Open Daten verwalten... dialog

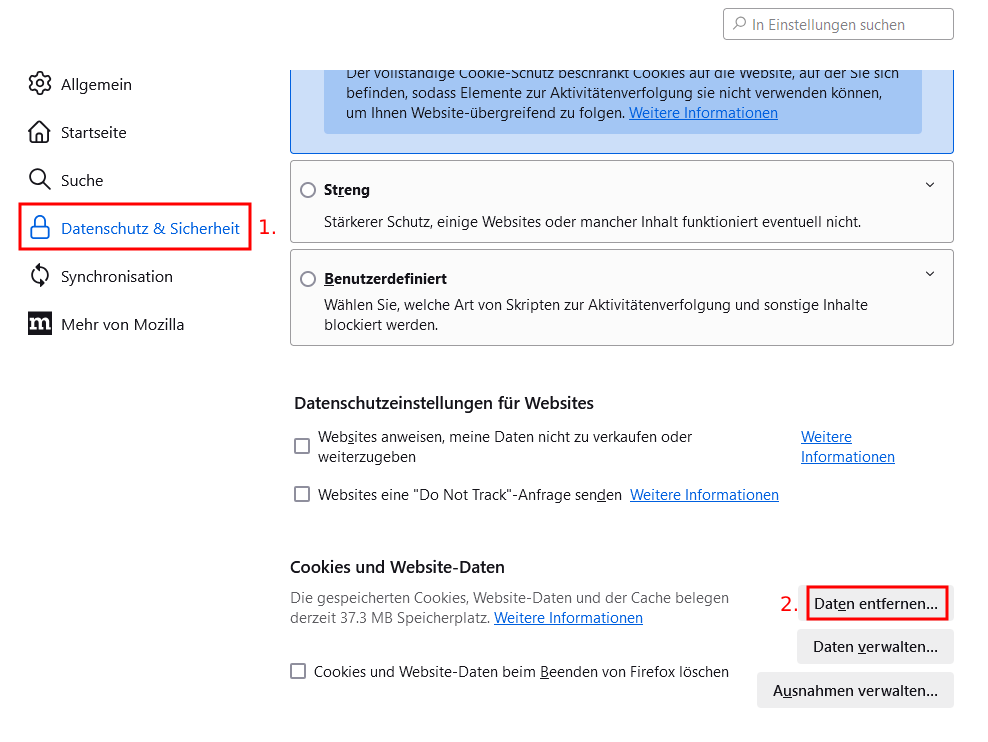[x=875, y=647]
